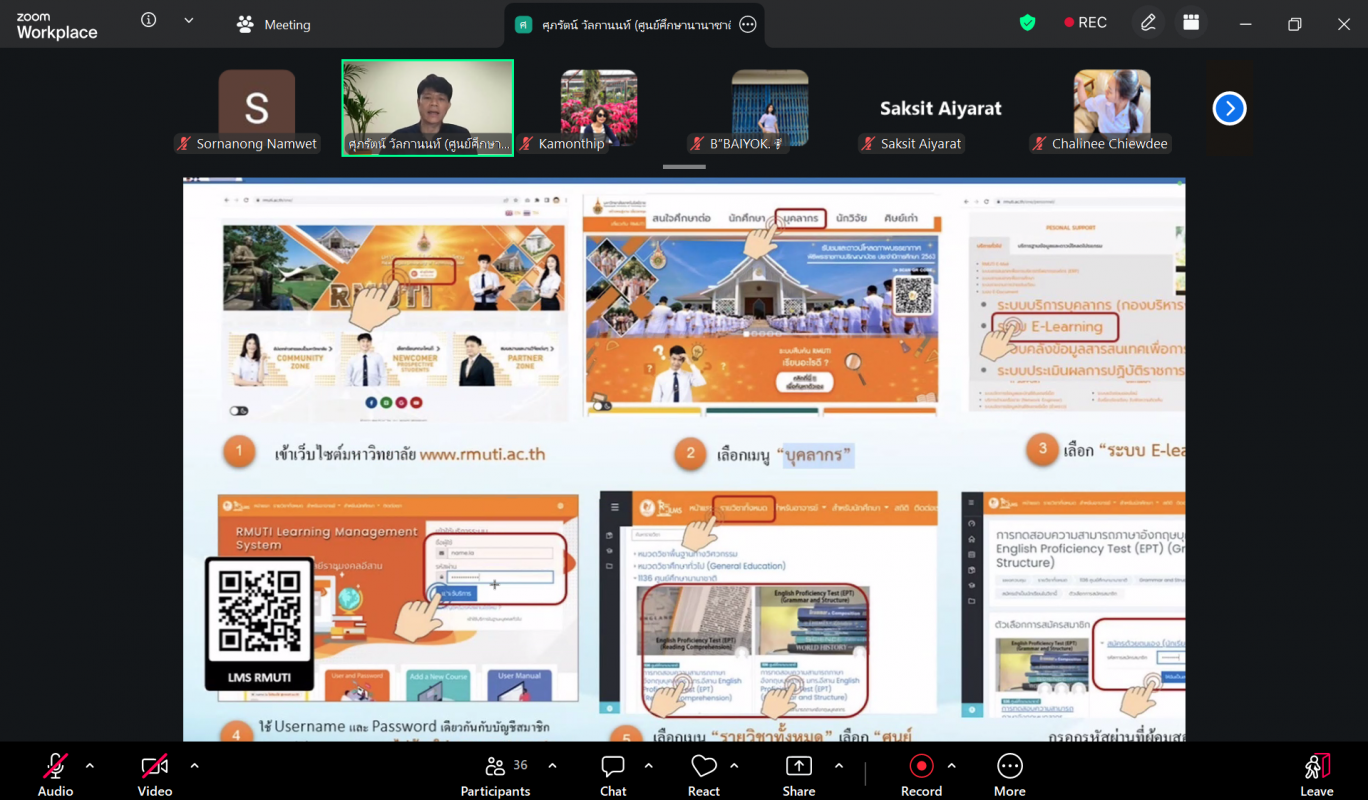This screenshot has height=800, width=1368.
Task: Open the More options menu
Action: pos(1010,774)
